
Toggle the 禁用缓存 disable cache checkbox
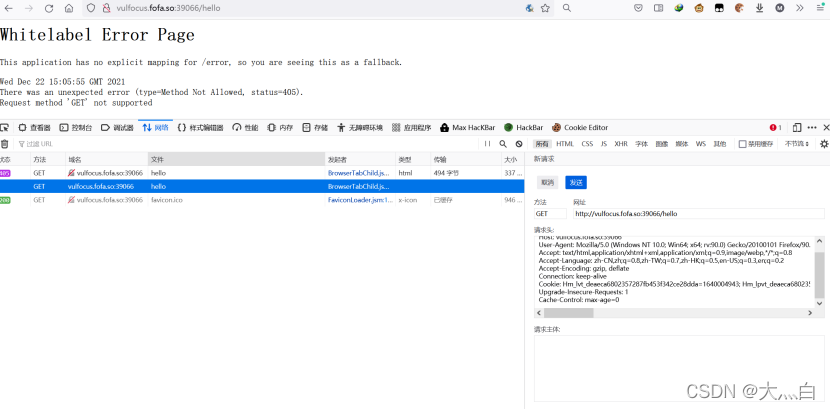743,144
